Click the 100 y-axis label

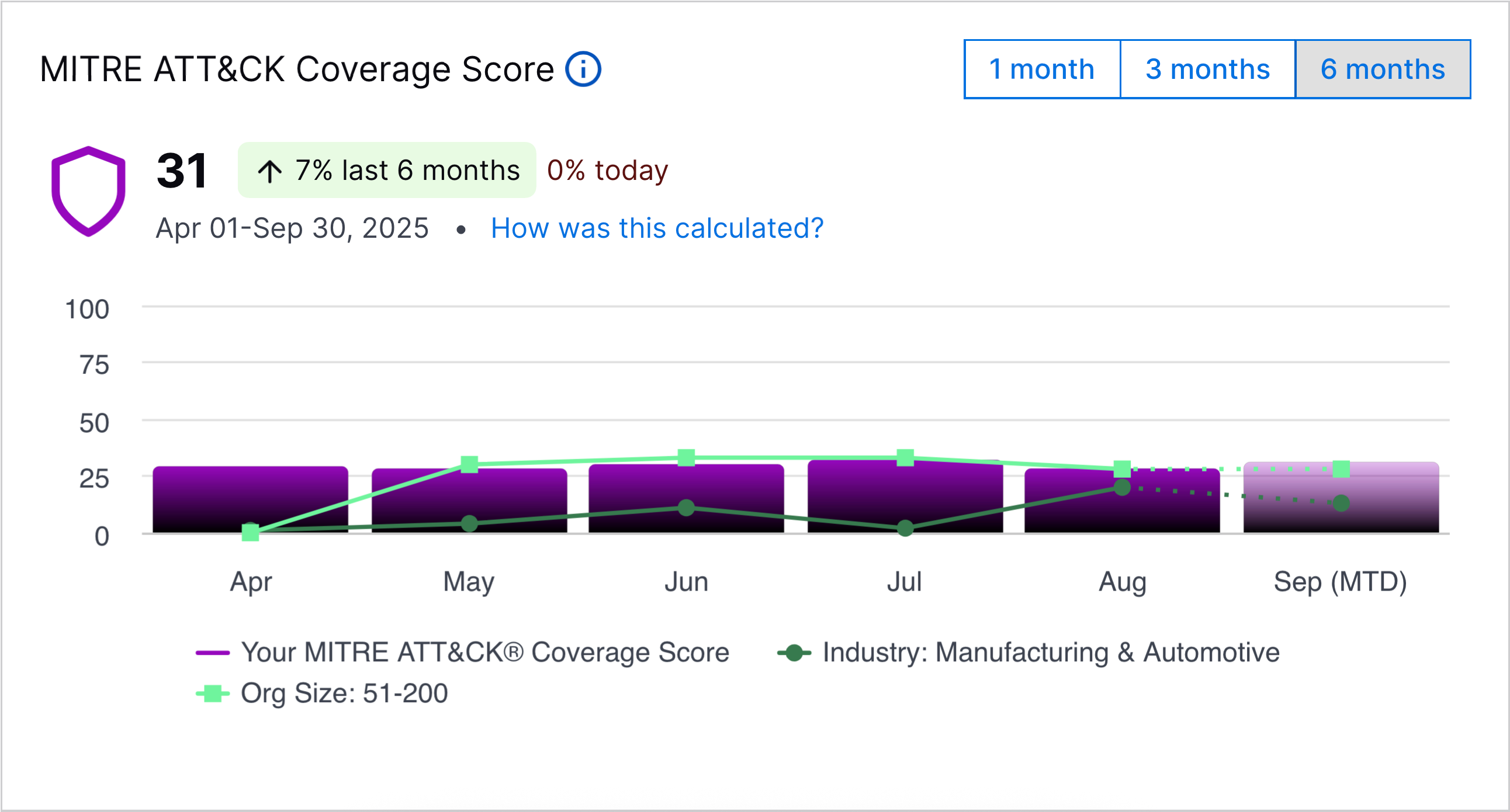coord(87,309)
